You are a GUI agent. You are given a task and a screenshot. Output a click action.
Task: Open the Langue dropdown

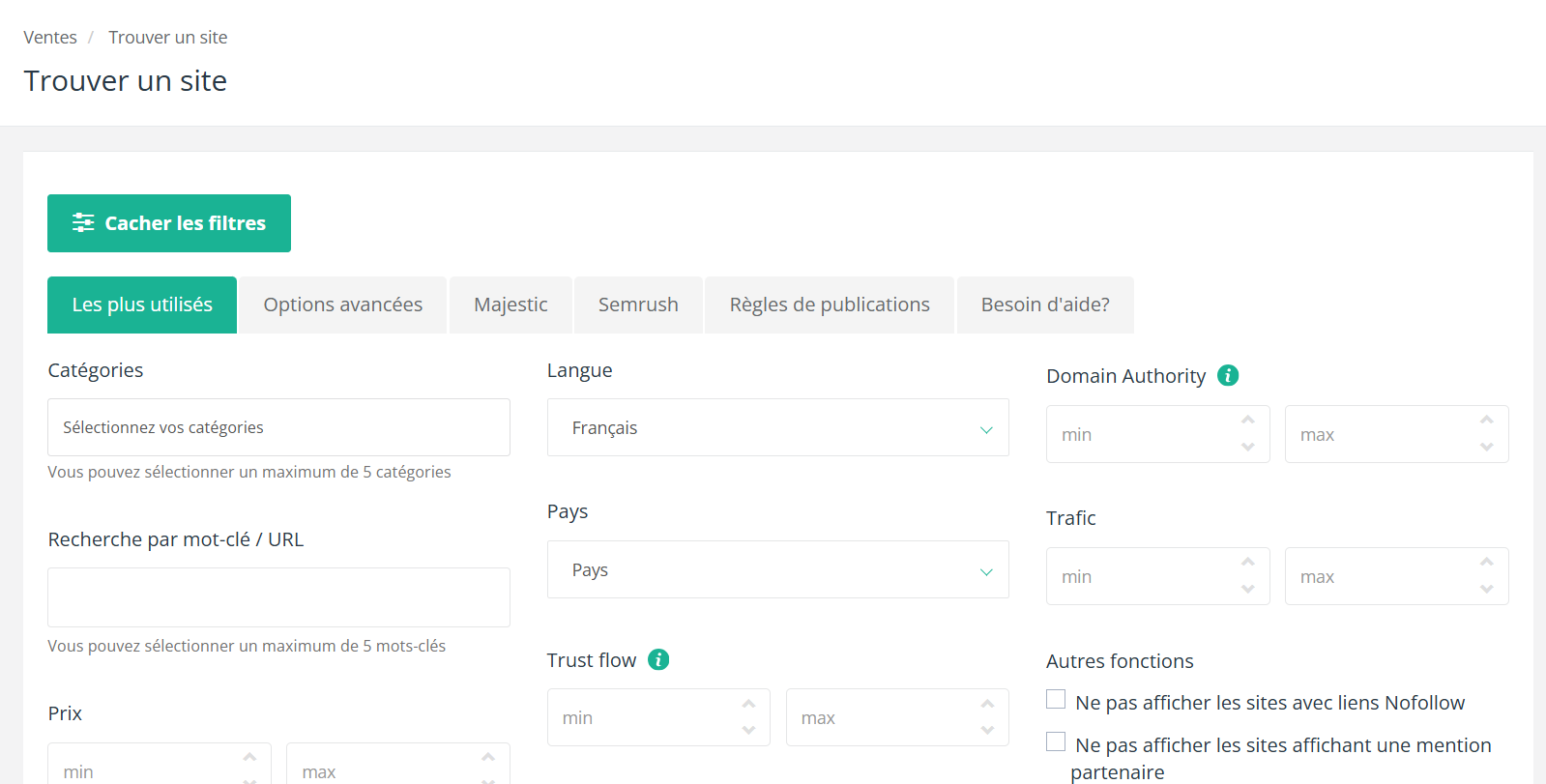click(777, 427)
